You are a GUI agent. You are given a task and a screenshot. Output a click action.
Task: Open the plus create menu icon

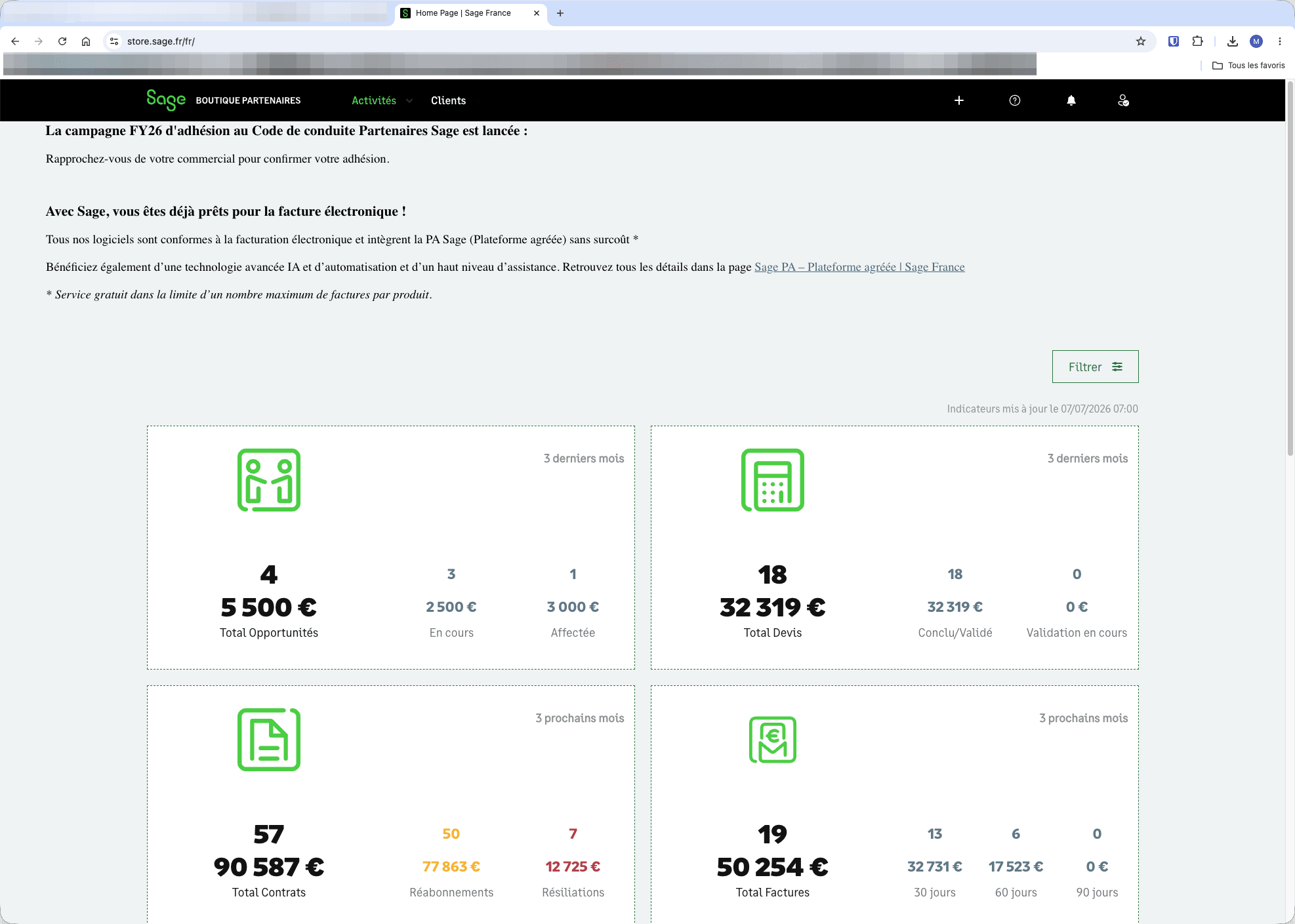959,100
